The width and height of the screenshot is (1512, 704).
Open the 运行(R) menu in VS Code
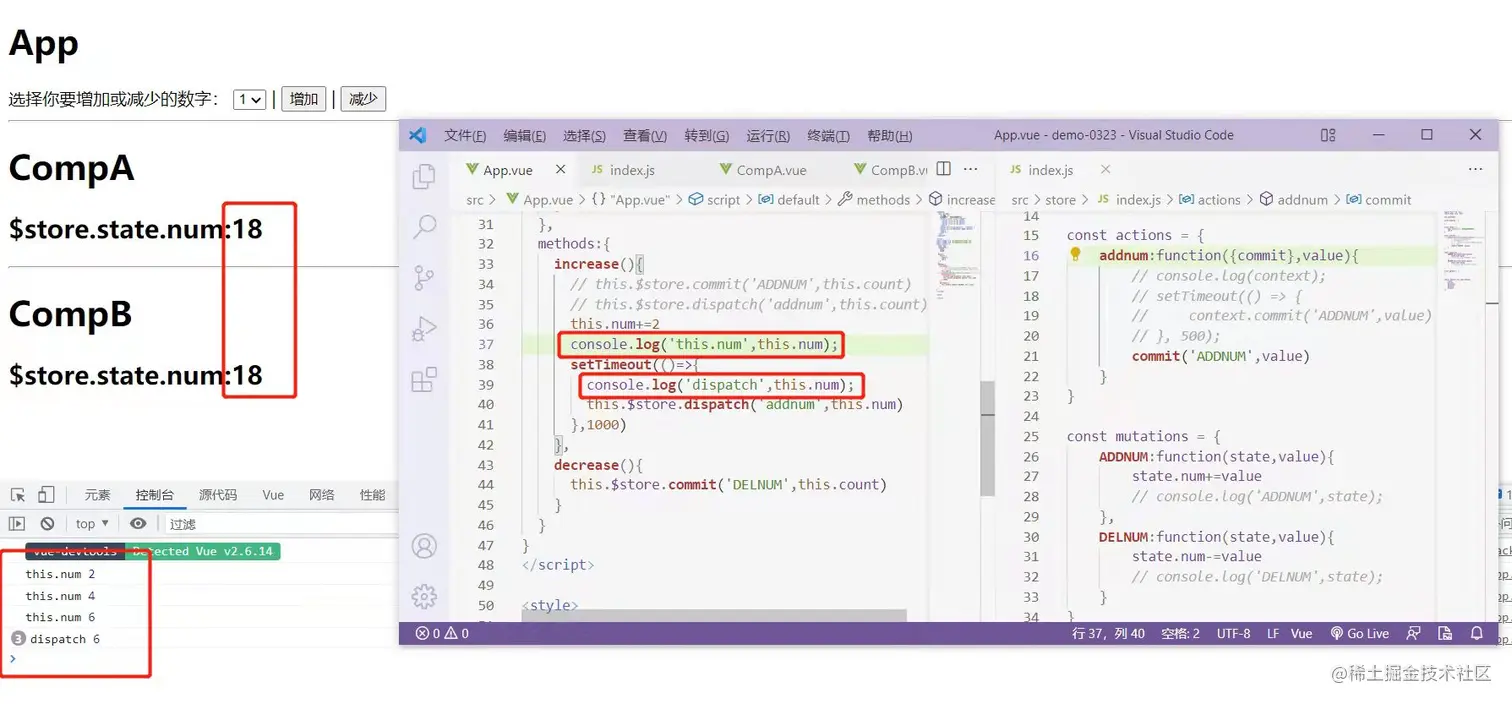[768, 135]
